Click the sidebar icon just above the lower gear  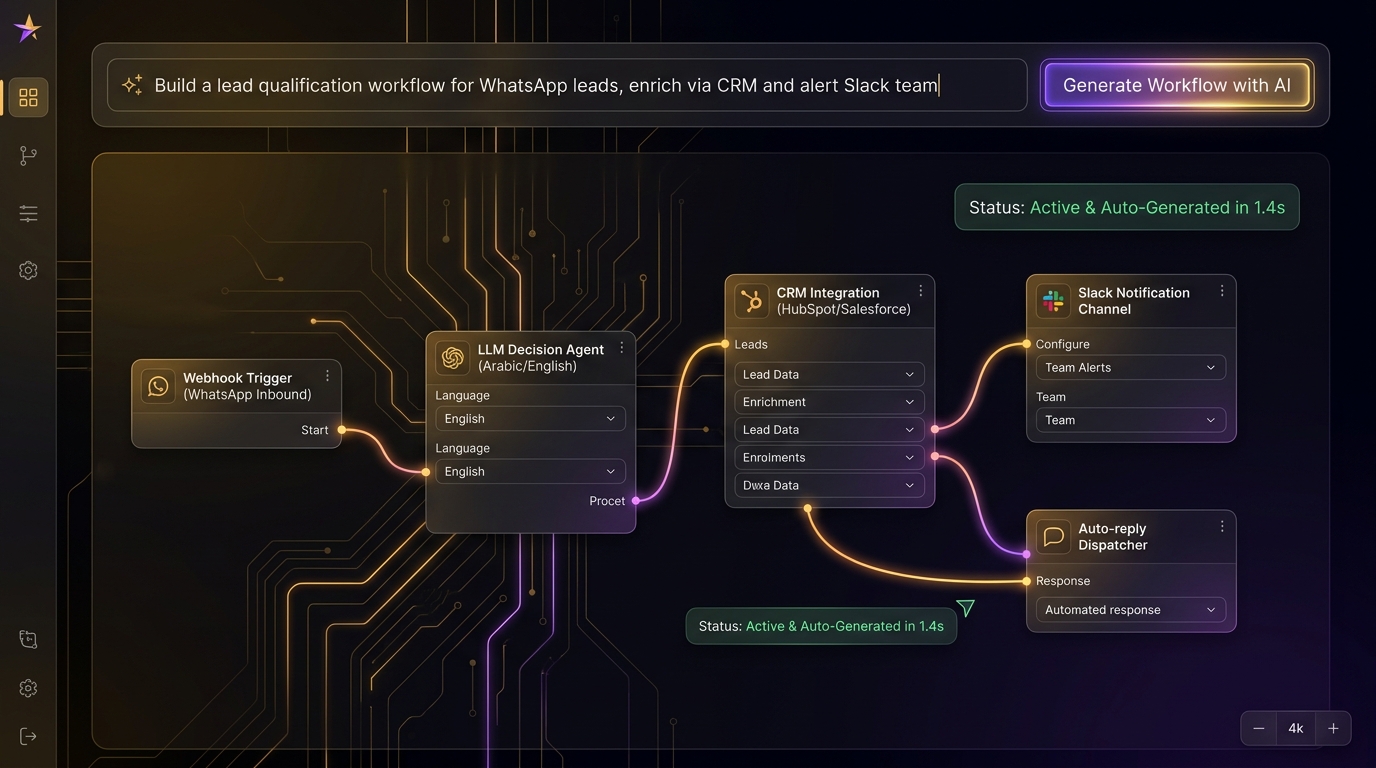coord(28,640)
